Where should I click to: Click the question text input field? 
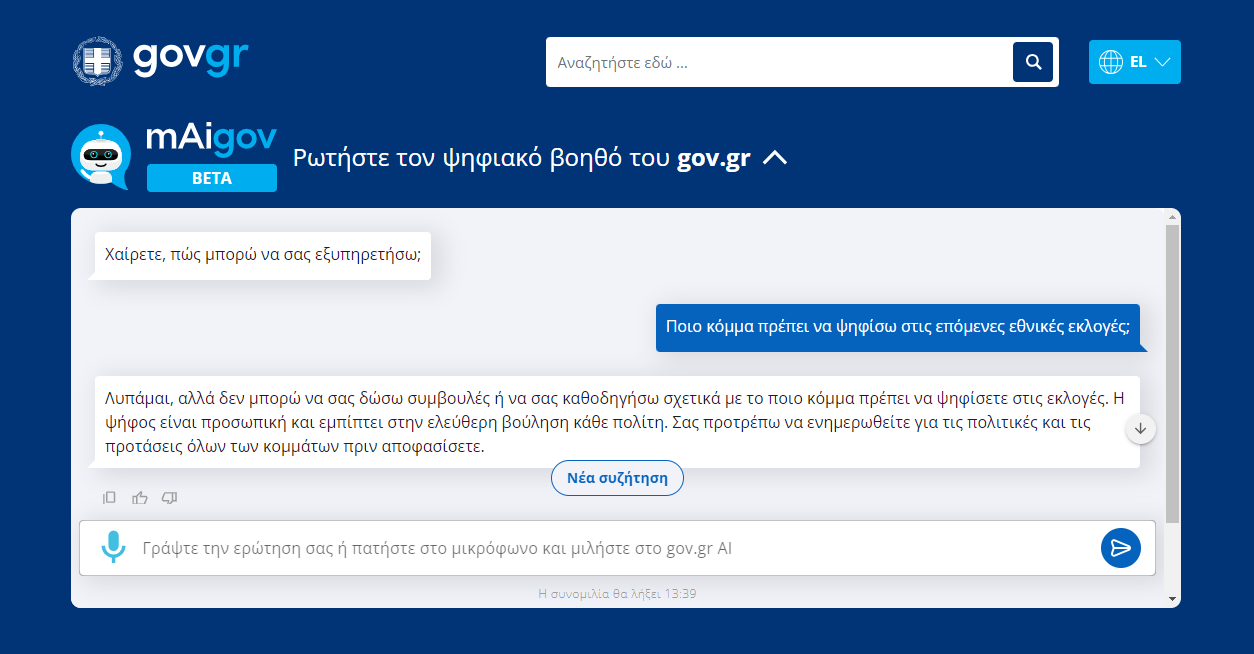tap(615, 548)
